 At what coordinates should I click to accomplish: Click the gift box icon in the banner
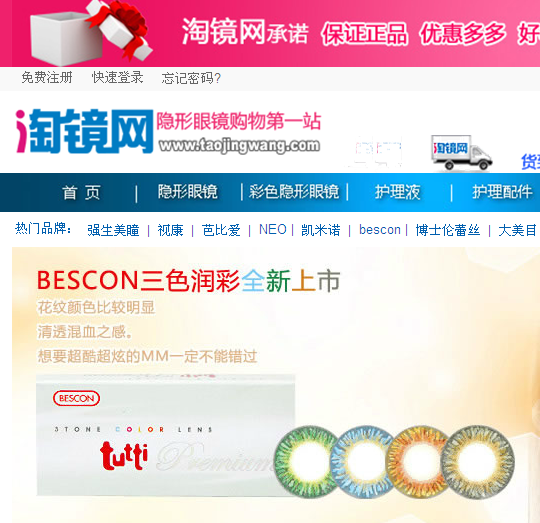(91, 33)
